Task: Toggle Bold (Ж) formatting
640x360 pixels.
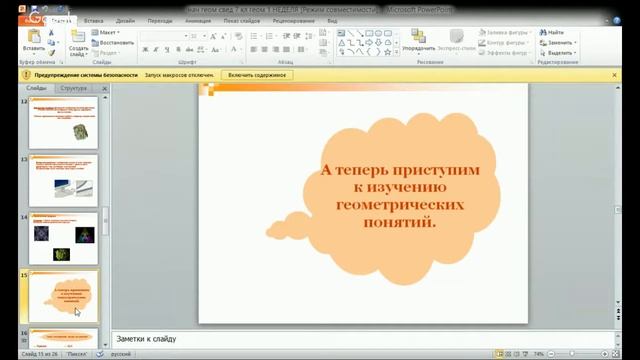Action: [145, 49]
